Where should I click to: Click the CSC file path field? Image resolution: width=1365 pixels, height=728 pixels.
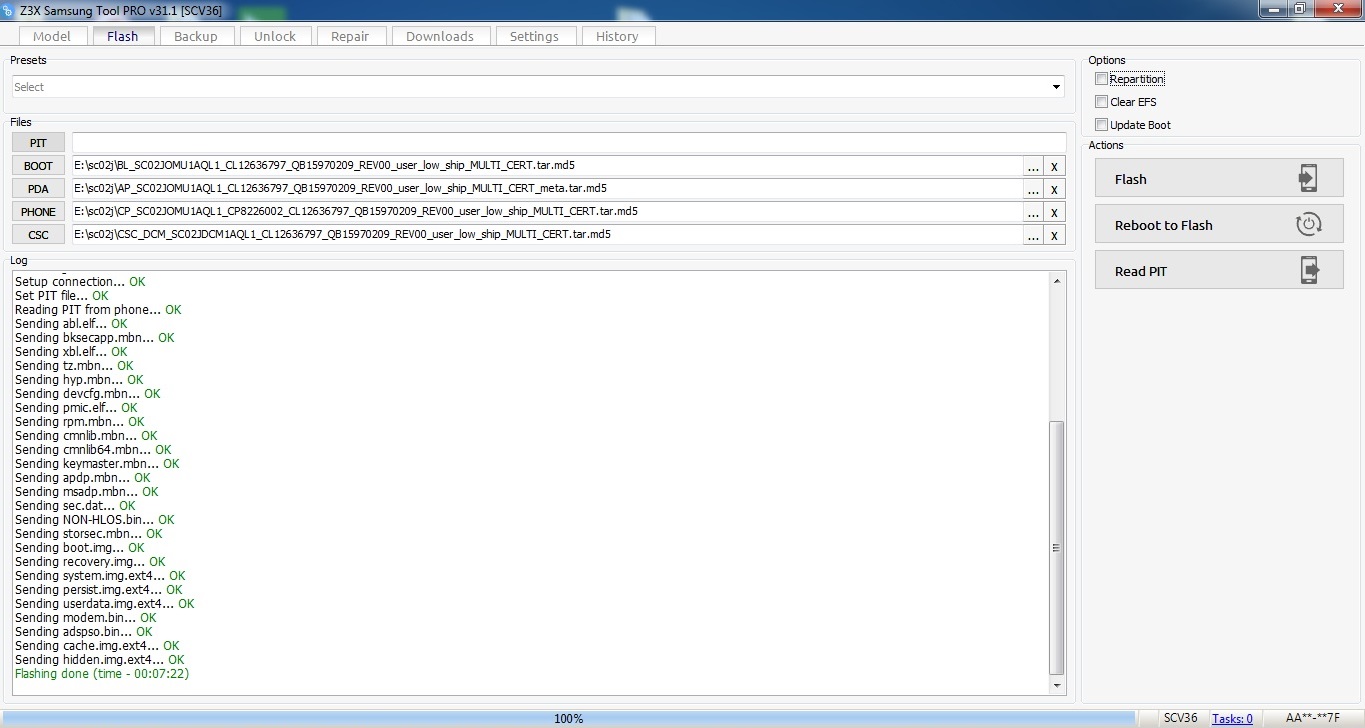pyautogui.click(x=547, y=235)
